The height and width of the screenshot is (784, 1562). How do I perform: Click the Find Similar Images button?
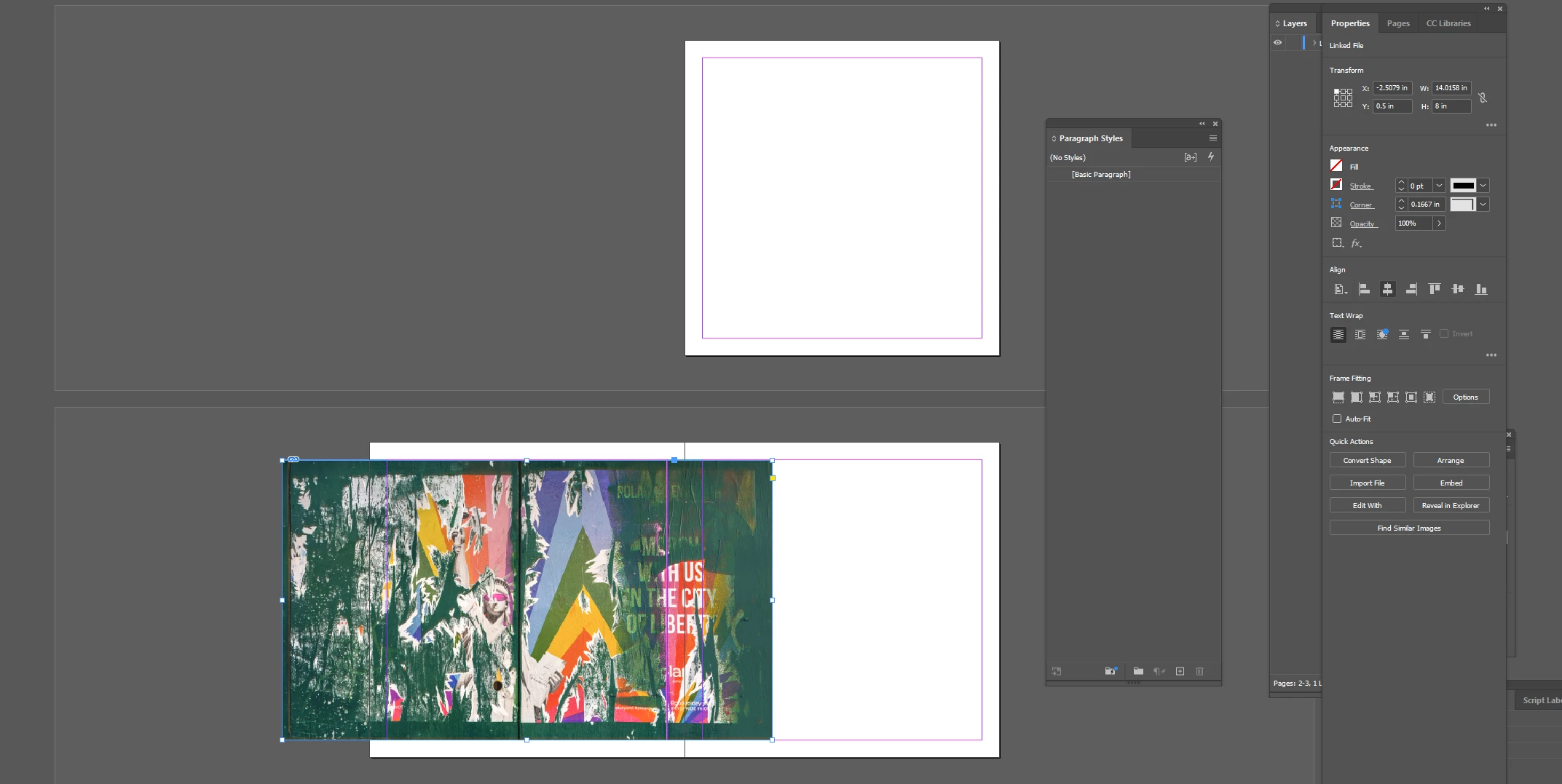coord(1409,528)
